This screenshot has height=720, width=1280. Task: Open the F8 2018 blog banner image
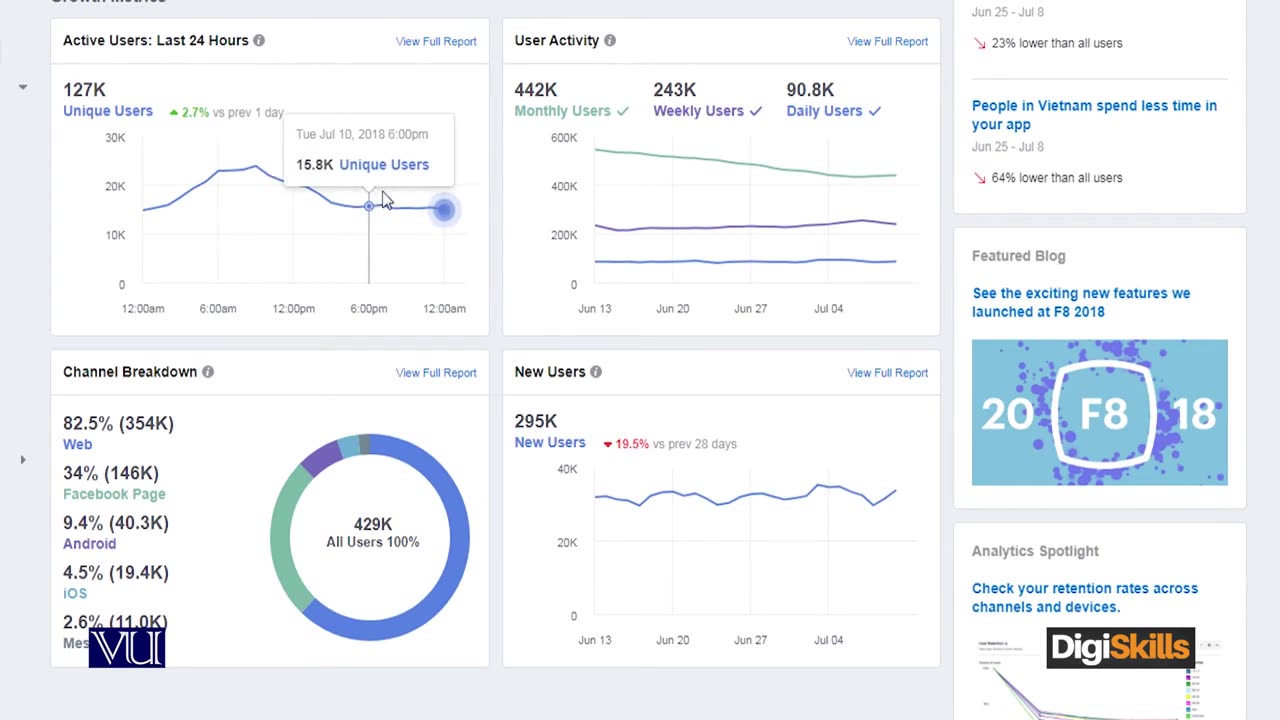point(1100,412)
